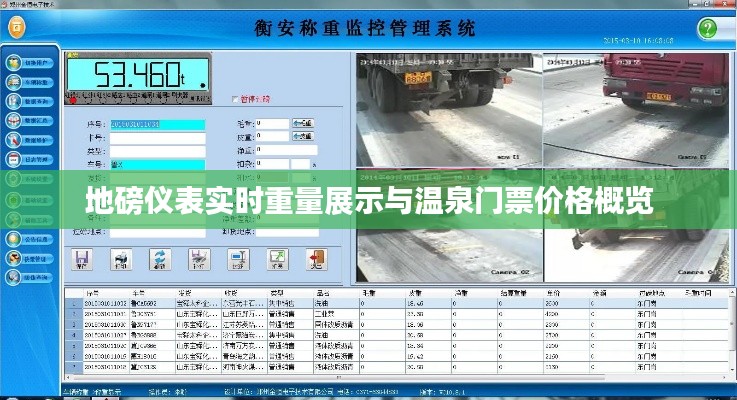Image resolution: width=737 pixels, height=400 pixels.
Task: Click the floppy disk save icon
Action: tap(82, 259)
